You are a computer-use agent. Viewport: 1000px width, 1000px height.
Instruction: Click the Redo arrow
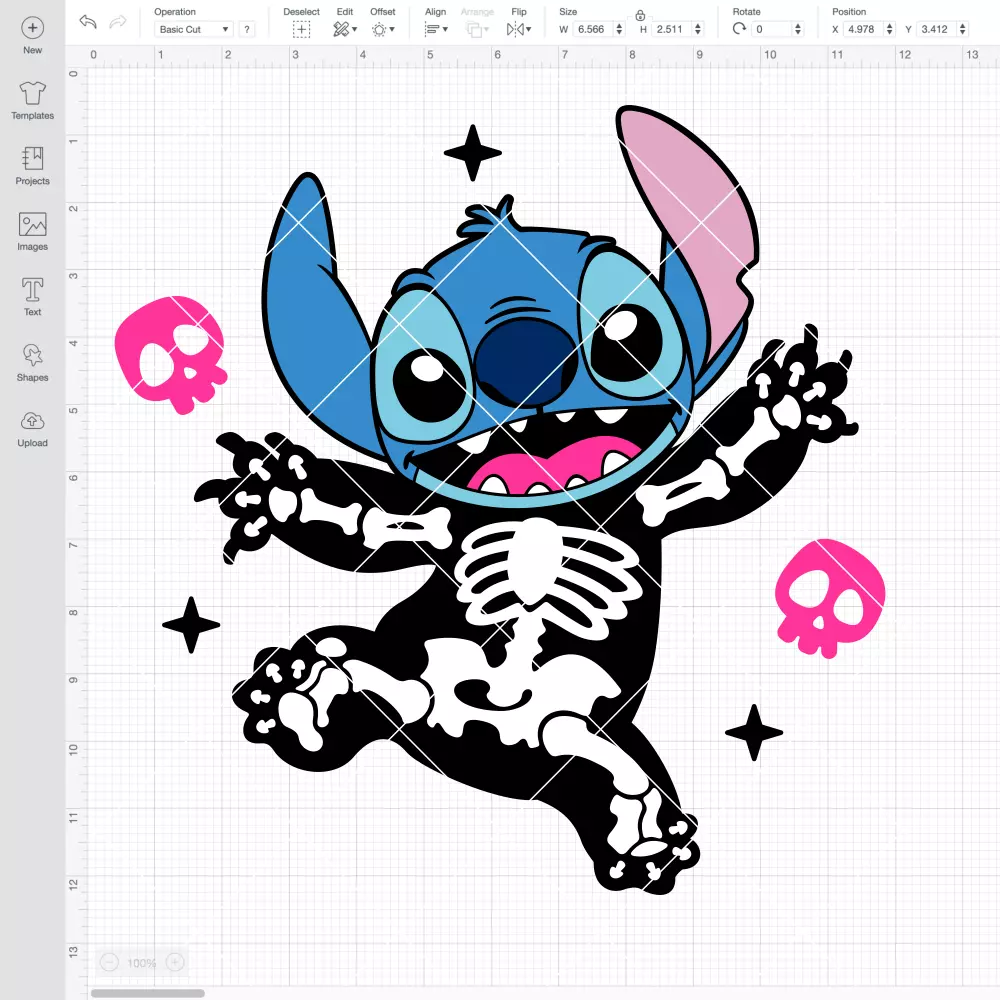[x=117, y=22]
